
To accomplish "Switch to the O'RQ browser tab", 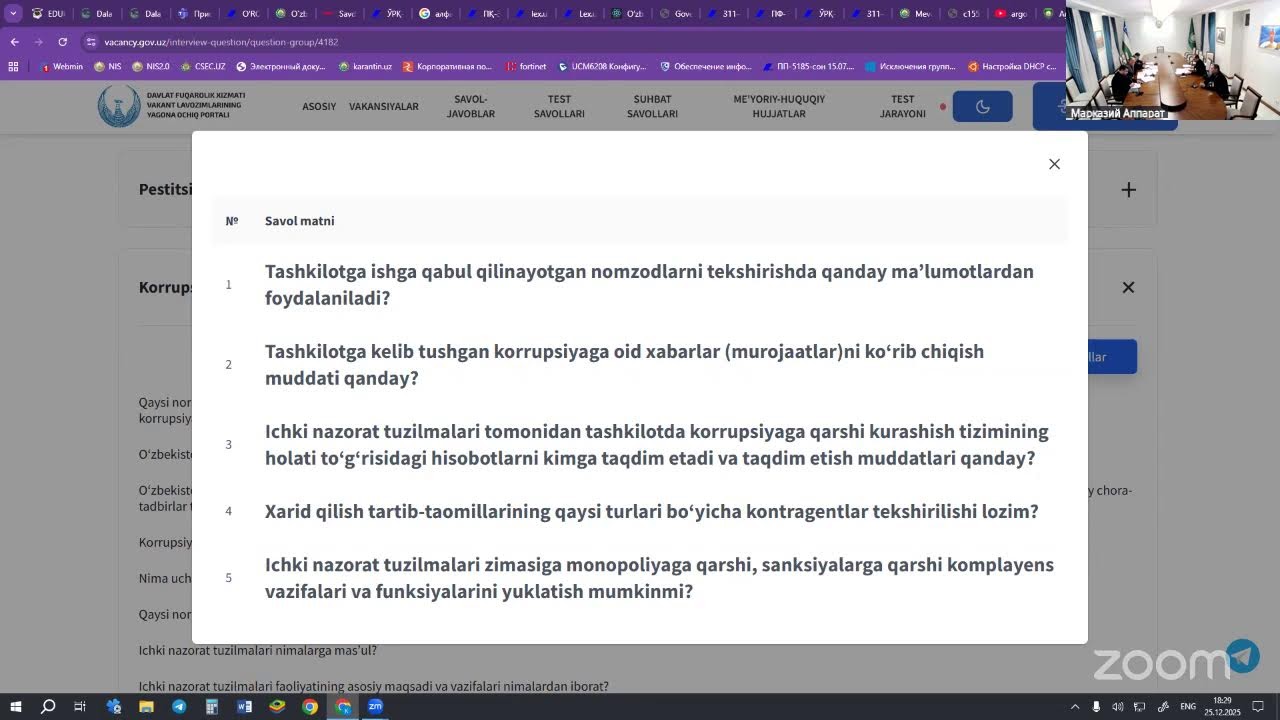I will pyautogui.click(x=243, y=14).
